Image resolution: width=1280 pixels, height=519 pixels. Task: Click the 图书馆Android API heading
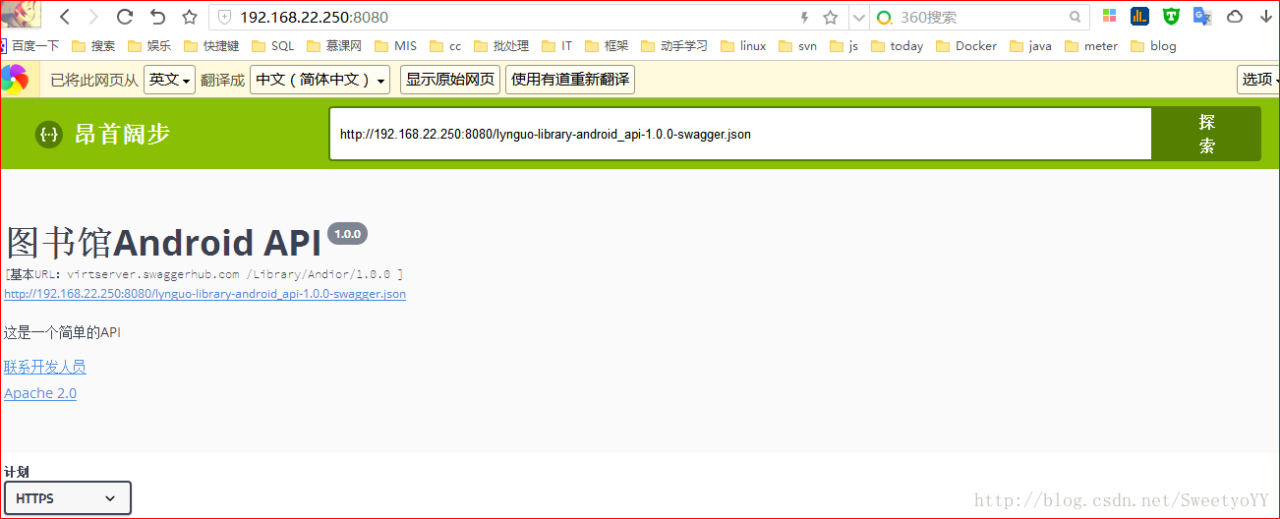tap(164, 243)
